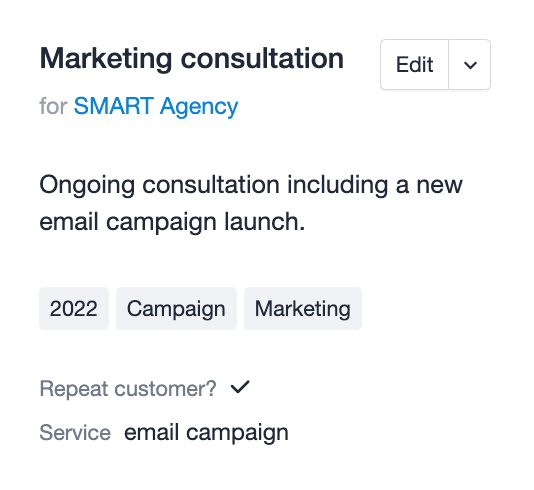This screenshot has height=490, width=534.
Task: Click the word SMART in blue link
Action: point(114,106)
